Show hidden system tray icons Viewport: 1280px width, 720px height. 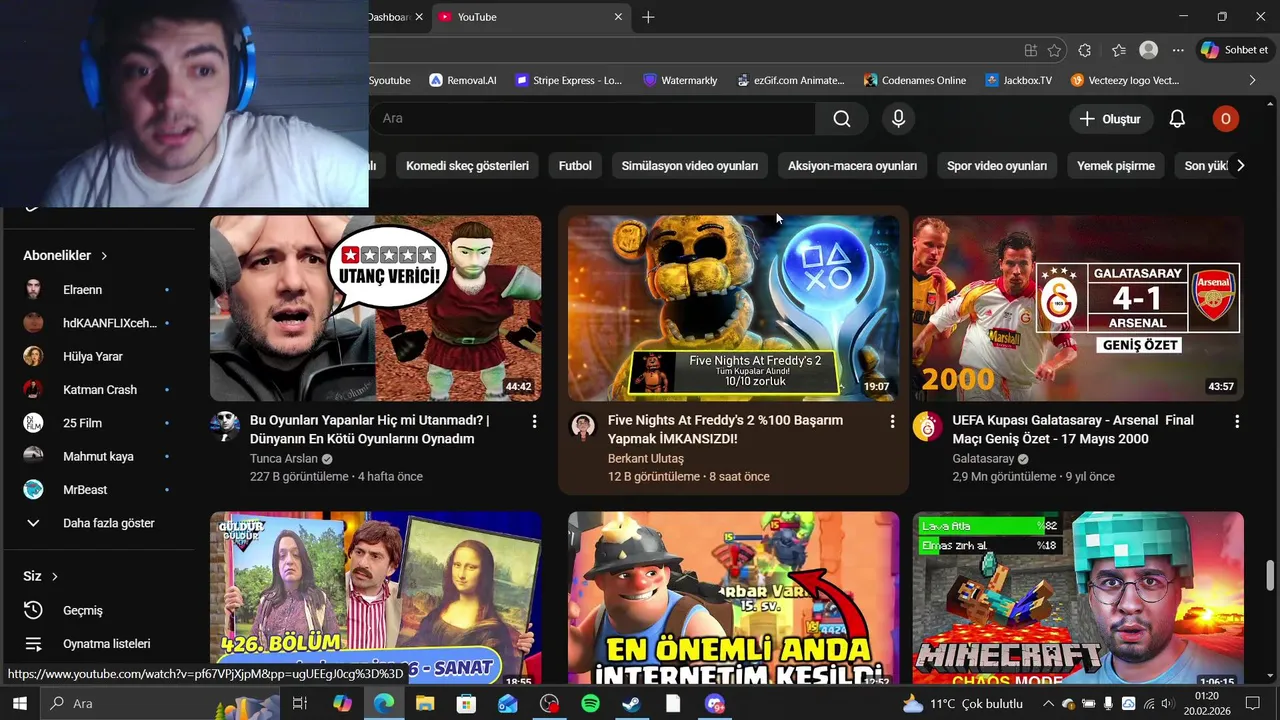pyautogui.click(x=1048, y=704)
